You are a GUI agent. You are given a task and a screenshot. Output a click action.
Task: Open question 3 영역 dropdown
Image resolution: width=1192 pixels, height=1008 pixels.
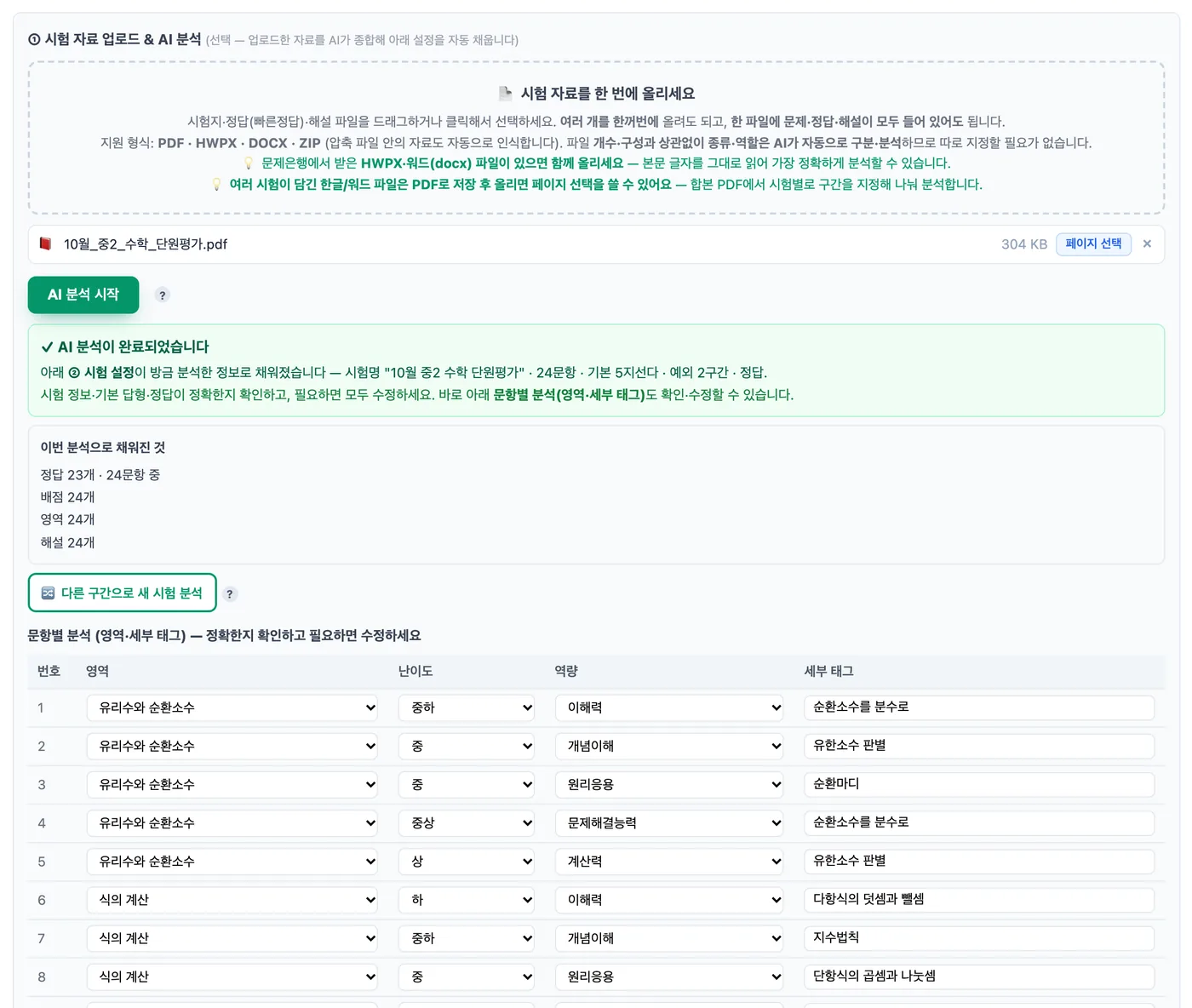pos(232,784)
